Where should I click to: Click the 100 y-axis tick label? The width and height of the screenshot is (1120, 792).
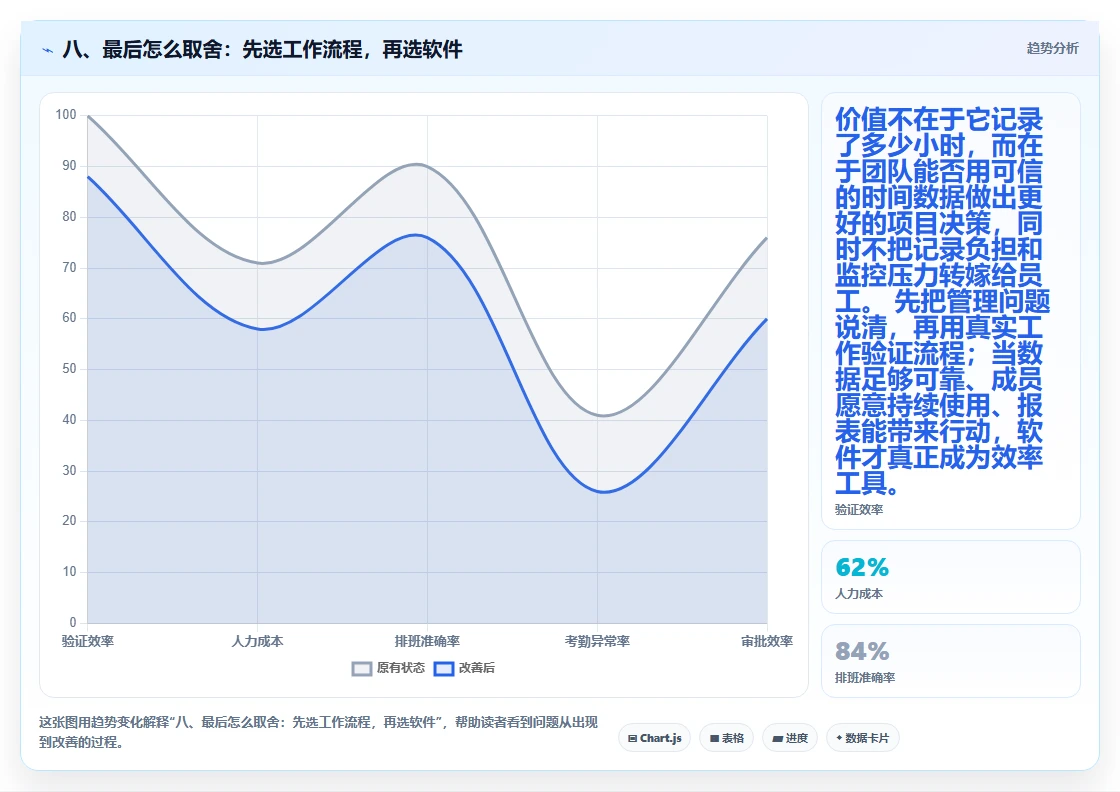66,115
